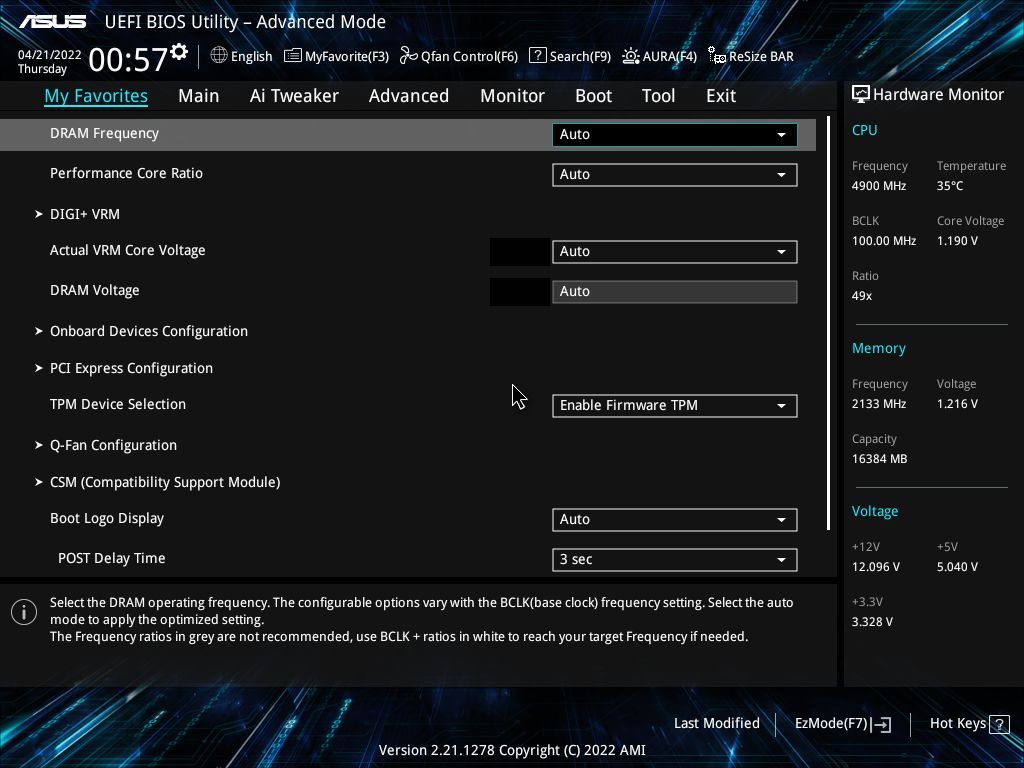Click the +5V 5.040 V reading
The image size is (1024, 768).
[x=957, y=567]
